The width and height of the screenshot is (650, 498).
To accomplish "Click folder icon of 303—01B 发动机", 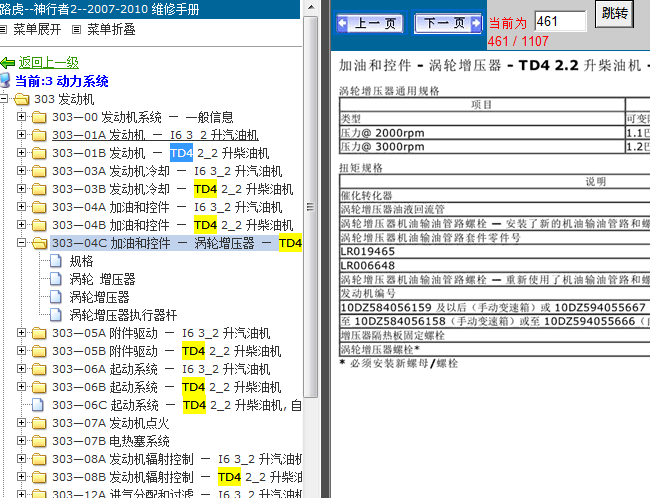I will pos(39,153).
